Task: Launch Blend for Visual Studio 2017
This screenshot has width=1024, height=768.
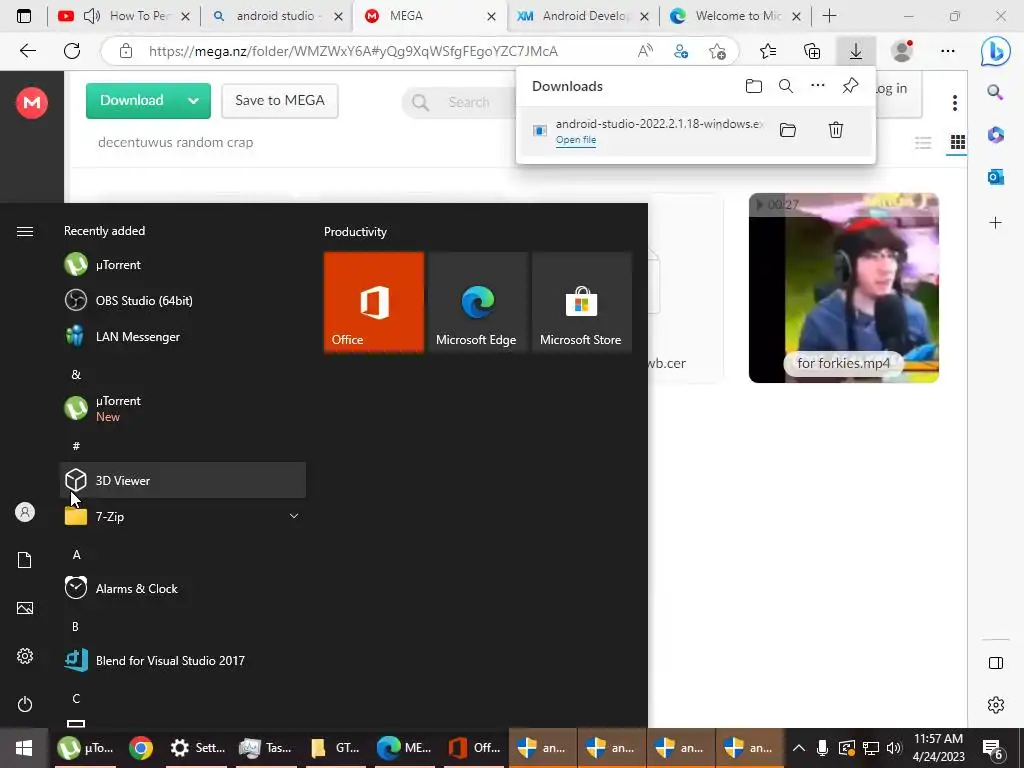Action: [x=184, y=660]
